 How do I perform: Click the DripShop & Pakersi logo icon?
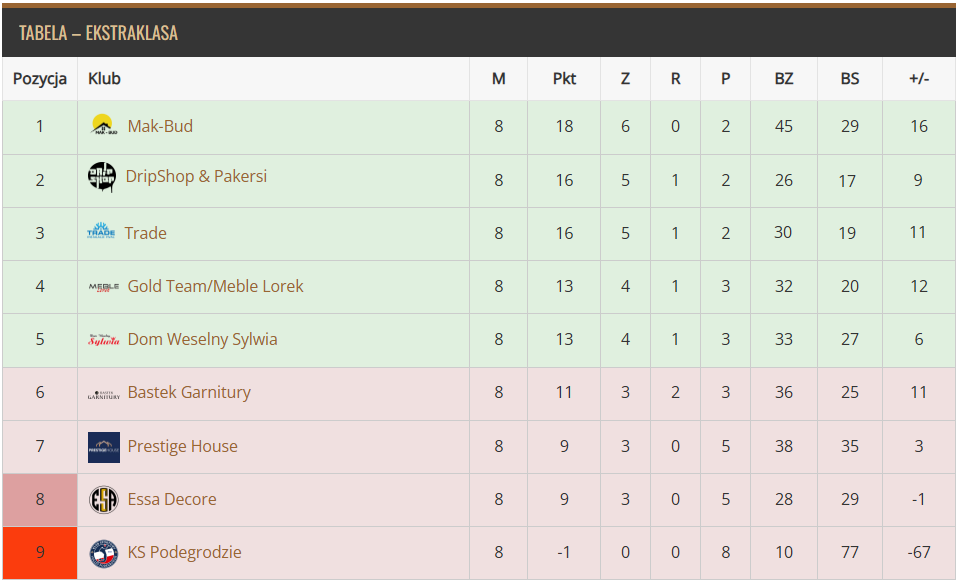tap(102, 177)
